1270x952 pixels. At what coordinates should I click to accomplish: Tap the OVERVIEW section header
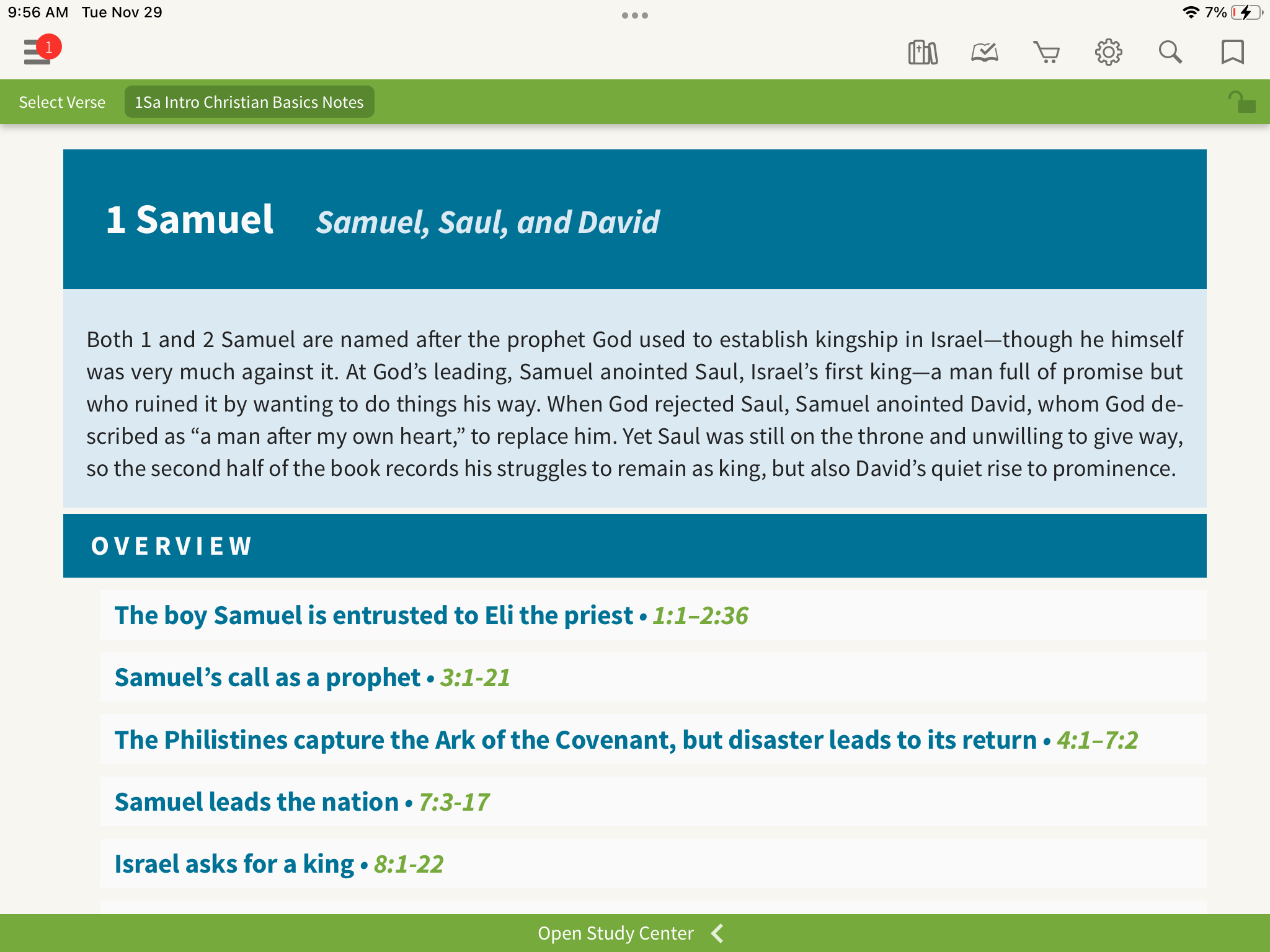[172, 546]
